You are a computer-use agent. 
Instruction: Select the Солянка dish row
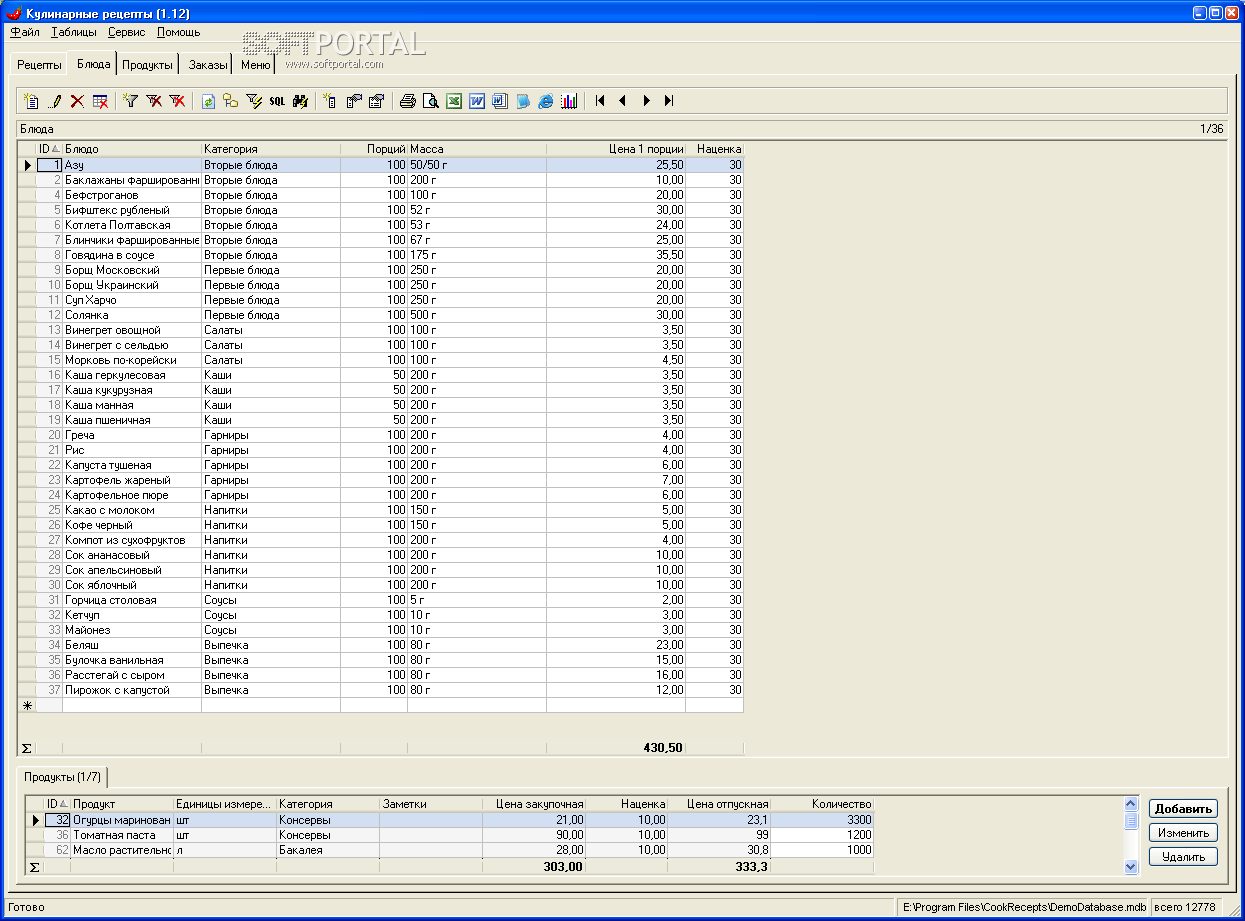coord(381,315)
